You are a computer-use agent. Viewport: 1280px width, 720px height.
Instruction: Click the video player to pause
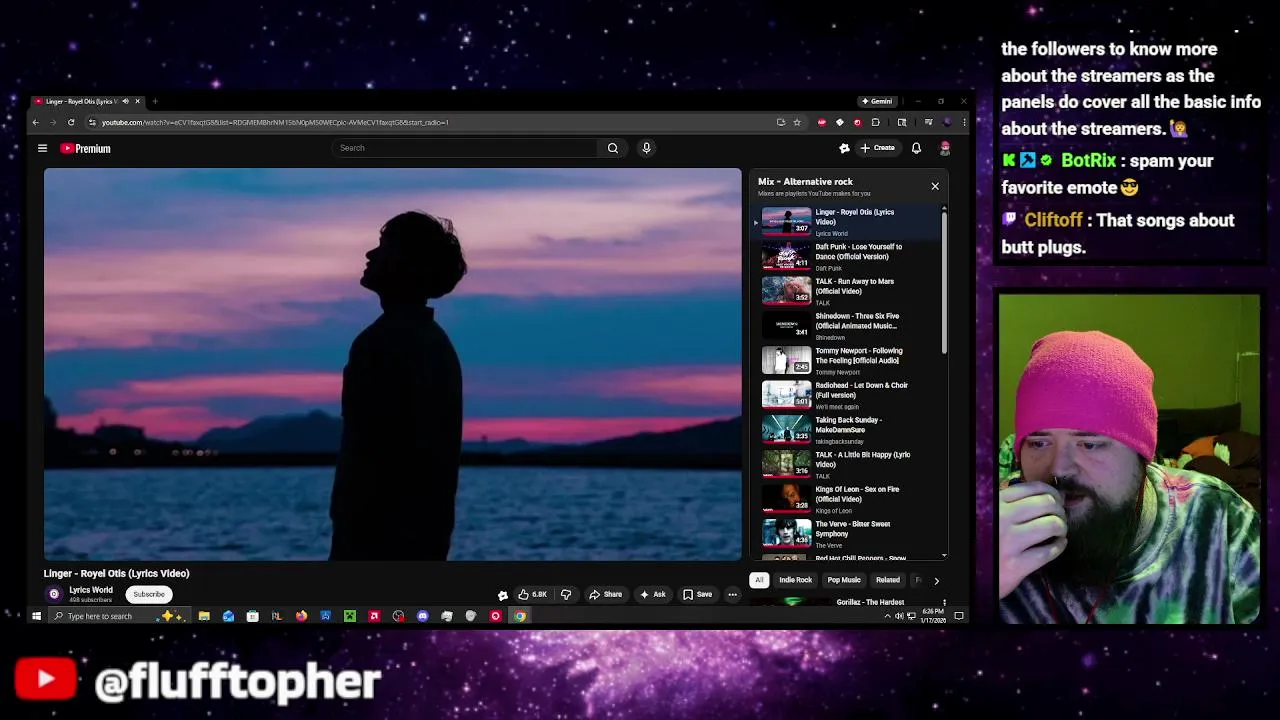coord(393,364)
